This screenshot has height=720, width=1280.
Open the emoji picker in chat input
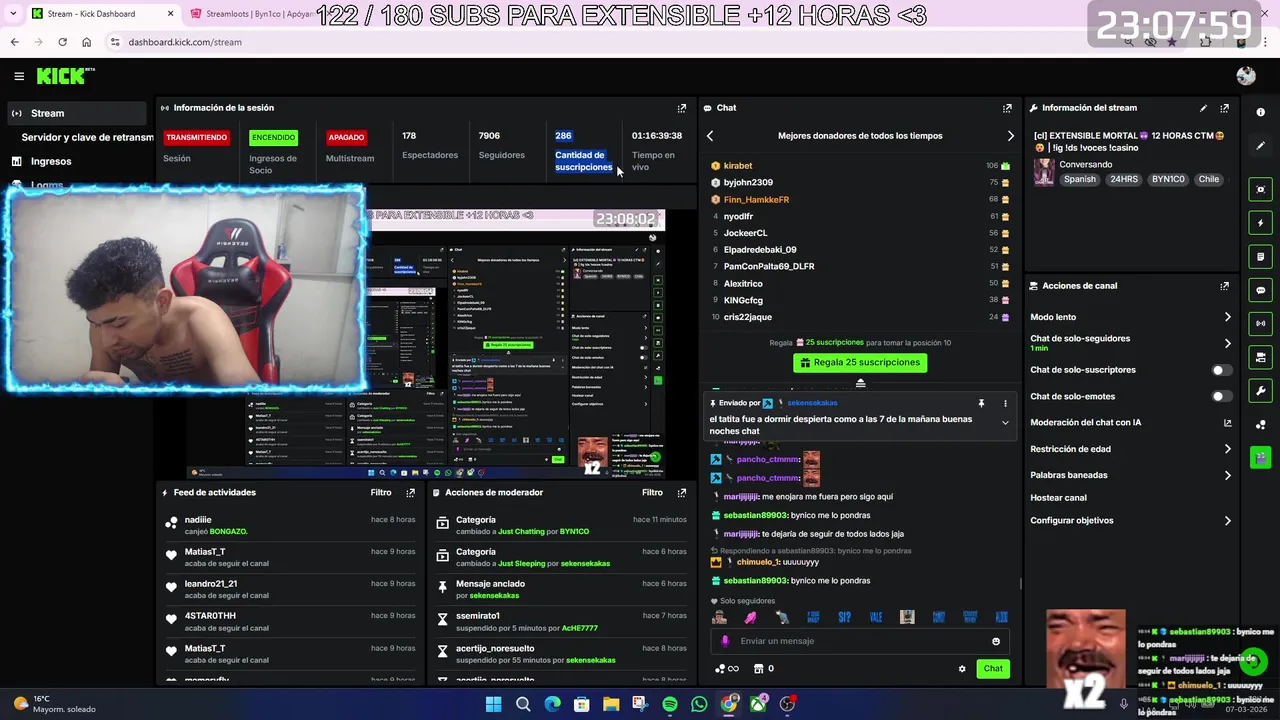point(996,642)
